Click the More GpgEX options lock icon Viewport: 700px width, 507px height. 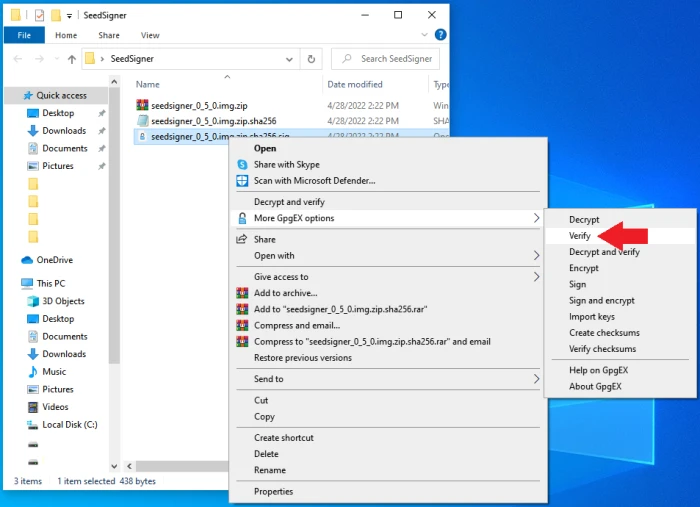tap(241, 218)
